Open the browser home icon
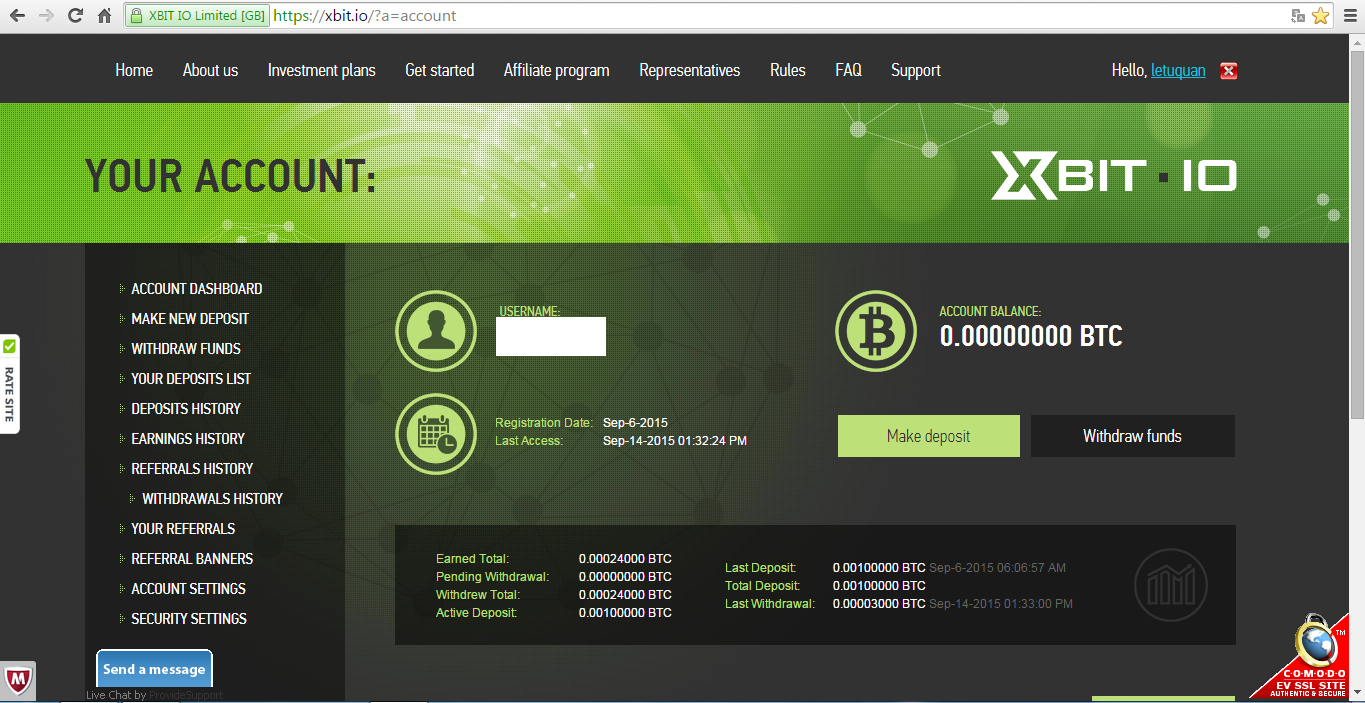 (104, 16)
